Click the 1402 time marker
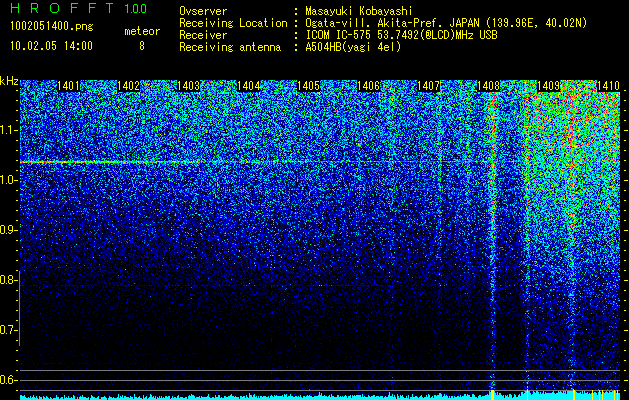The width and height of the screenshot is (629, 400). pos(128,86)
